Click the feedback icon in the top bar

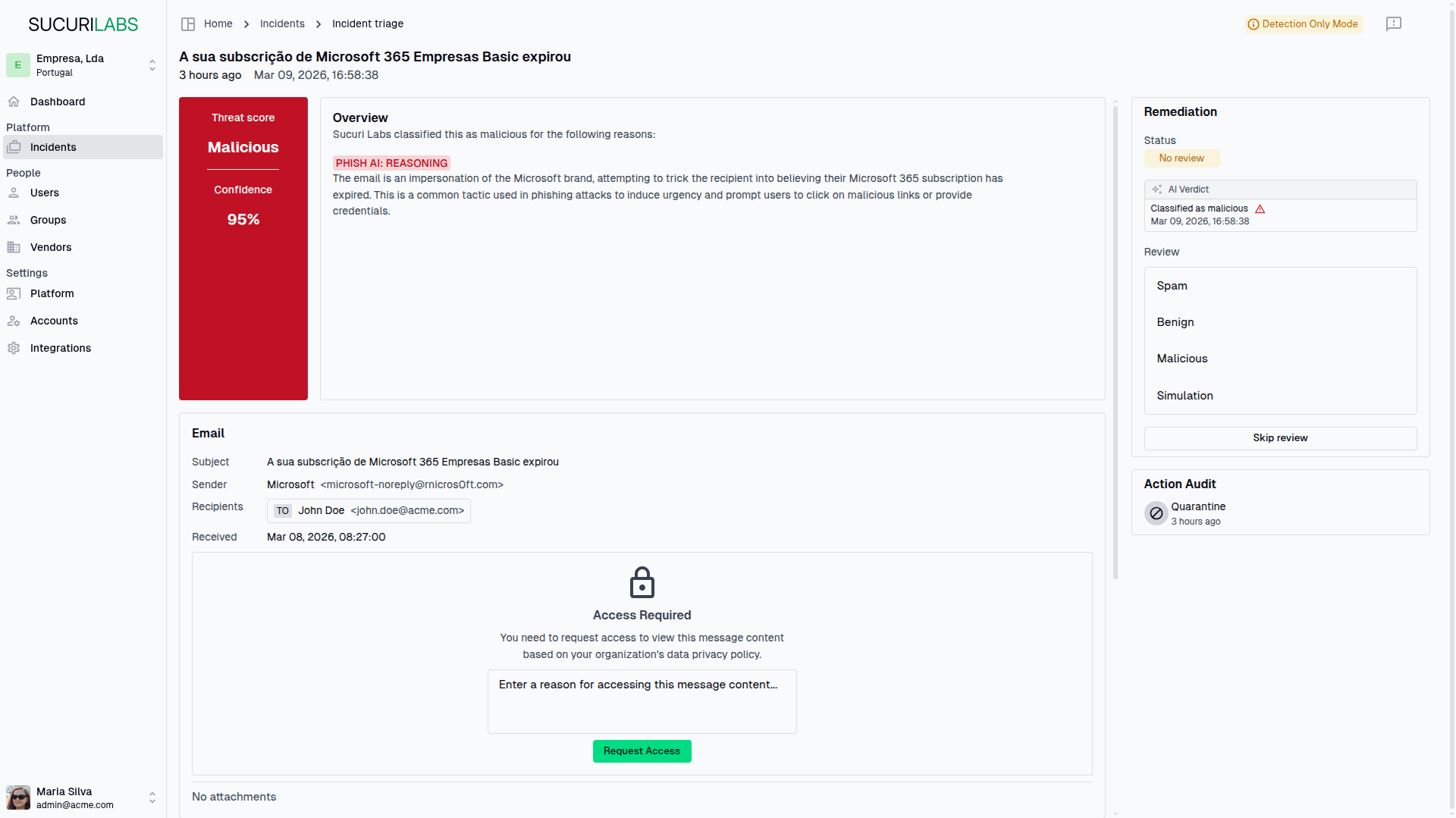pyautogui.click(x=1395, y=24)
